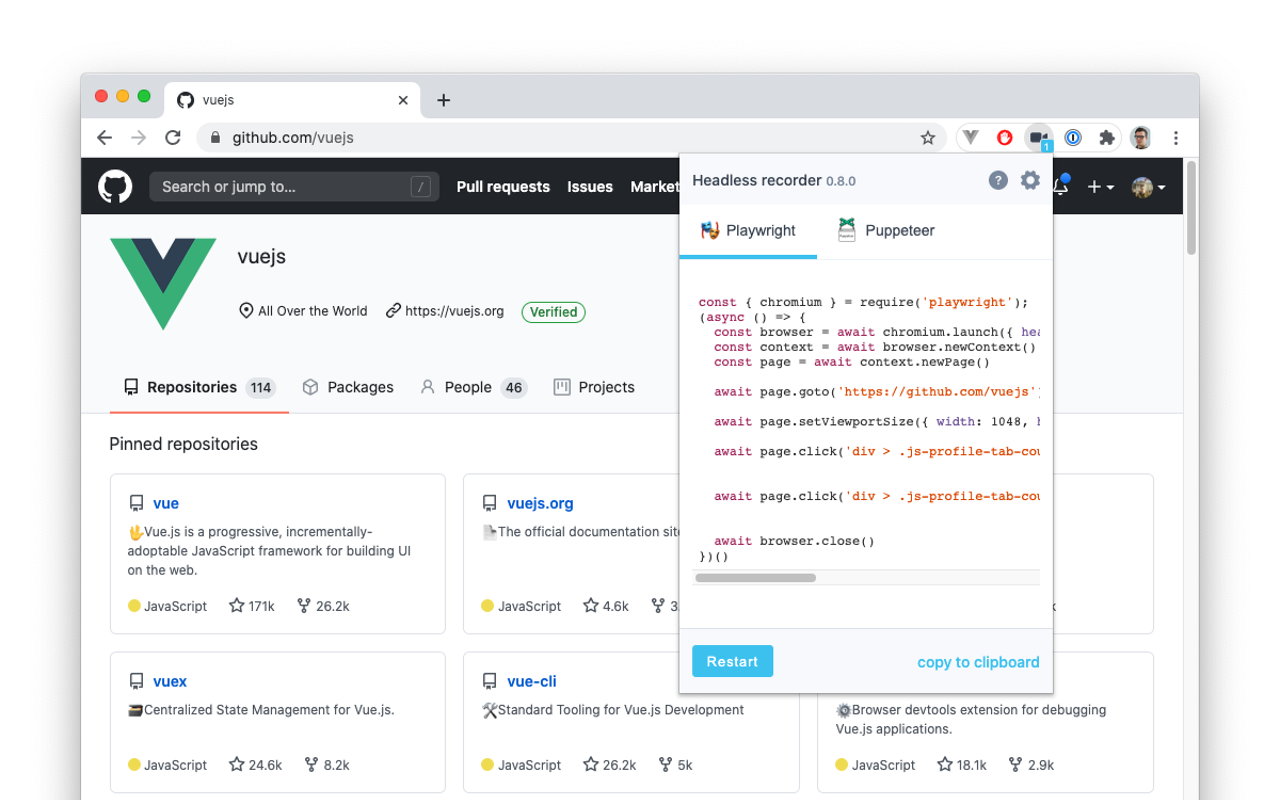Screen dimensions: 1280x800
Task: Click the GitHub logo in header
Action: click(x=115, y=186)
